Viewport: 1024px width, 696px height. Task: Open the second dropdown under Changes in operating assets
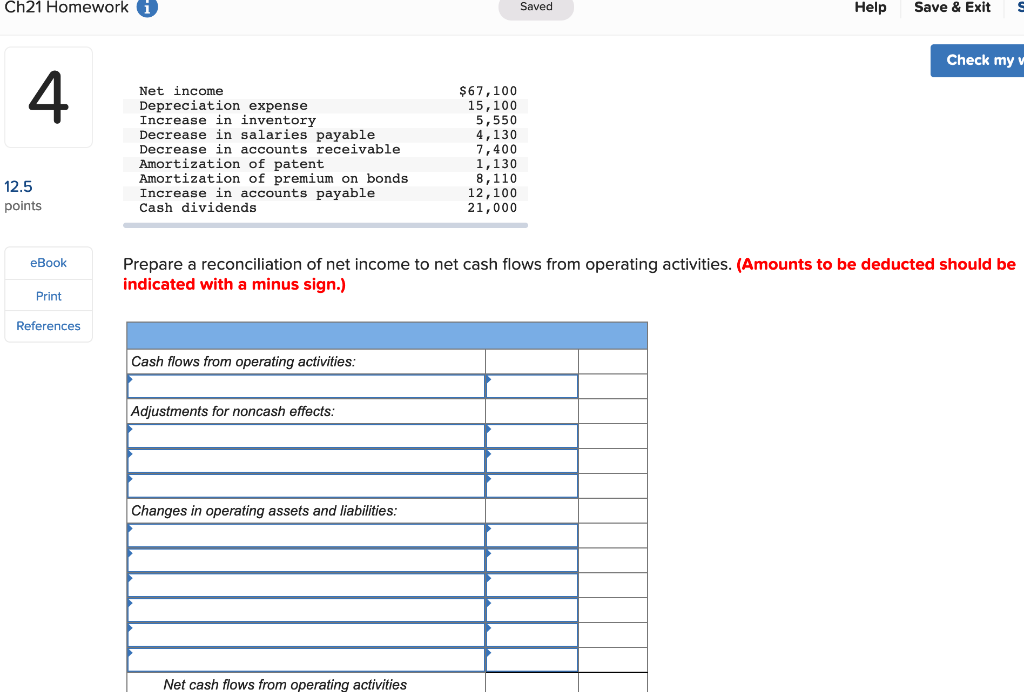click(306, 560)
